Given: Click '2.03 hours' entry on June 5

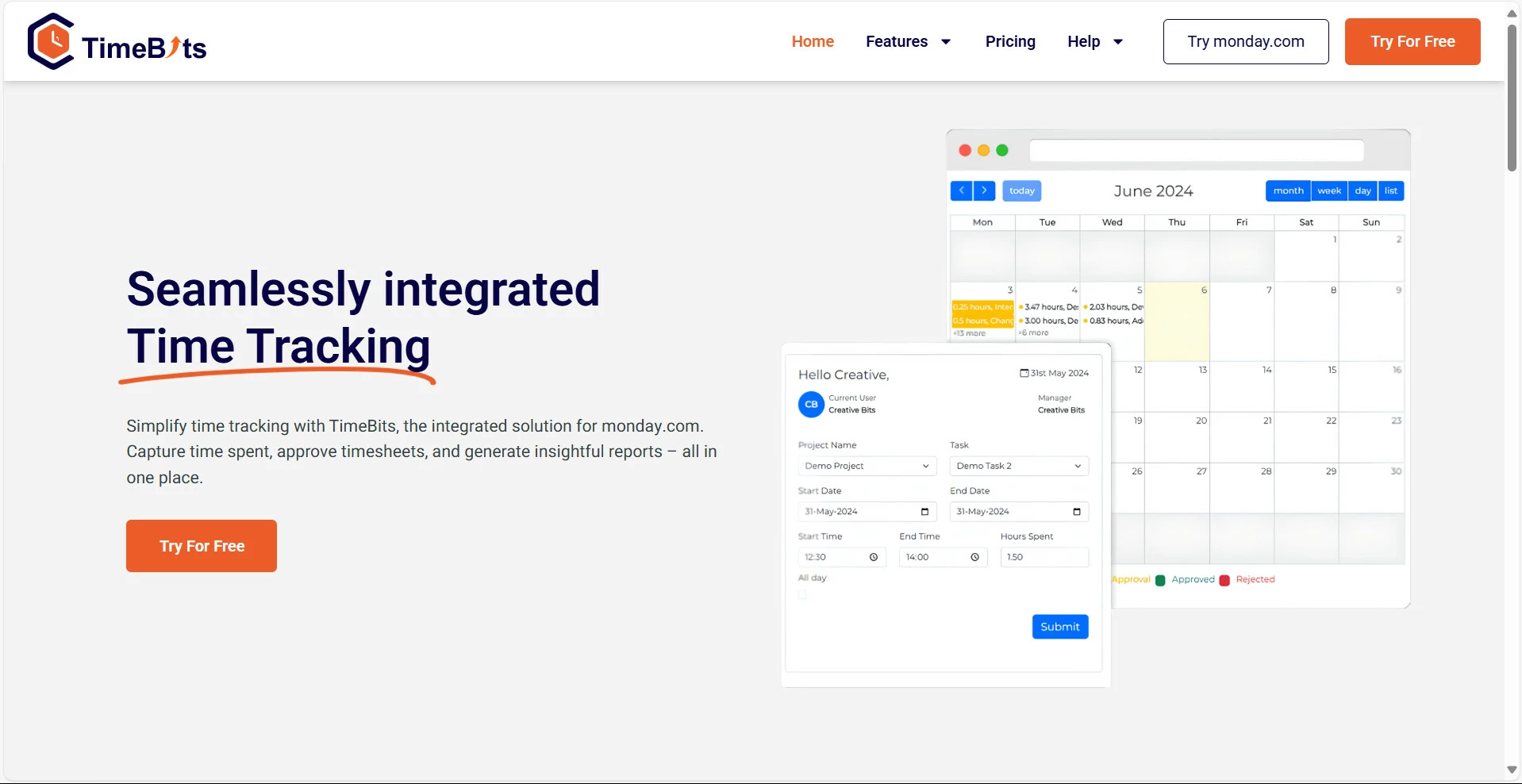Looking at the screenshot, I should point(1113,307).
